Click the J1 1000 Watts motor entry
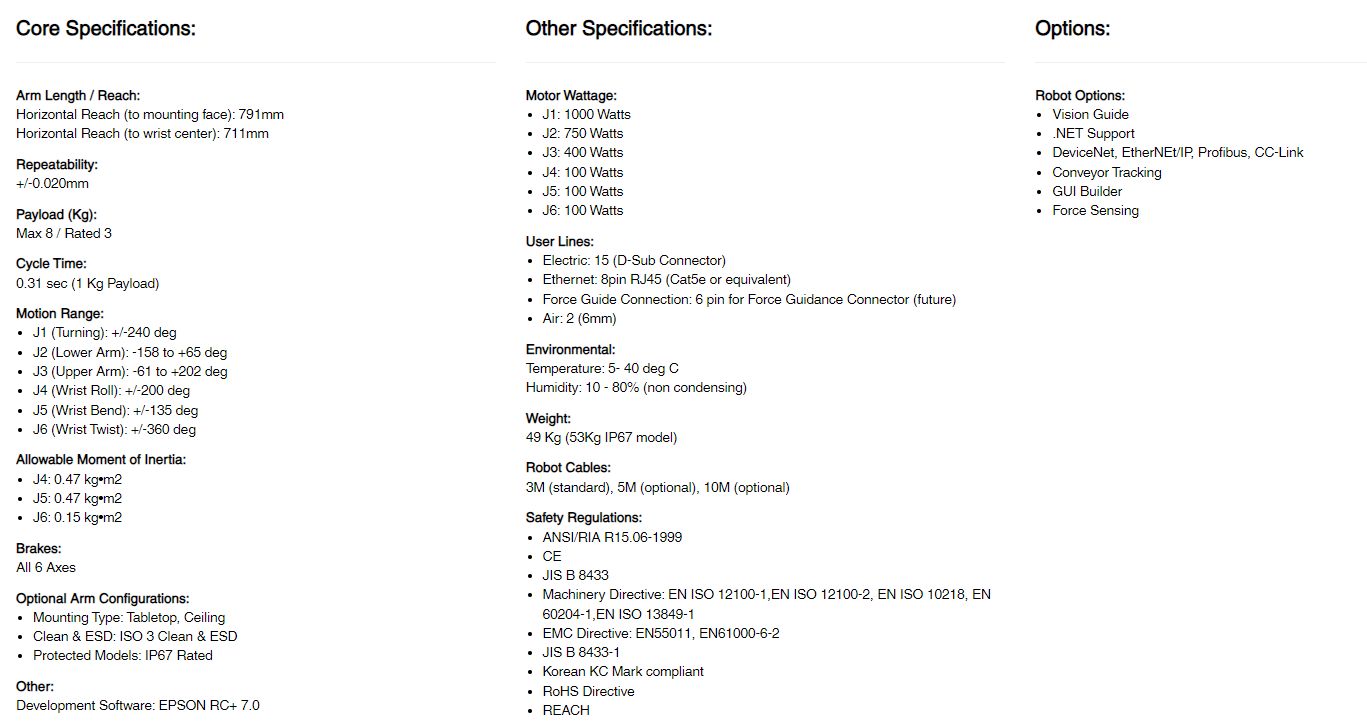 587,114
